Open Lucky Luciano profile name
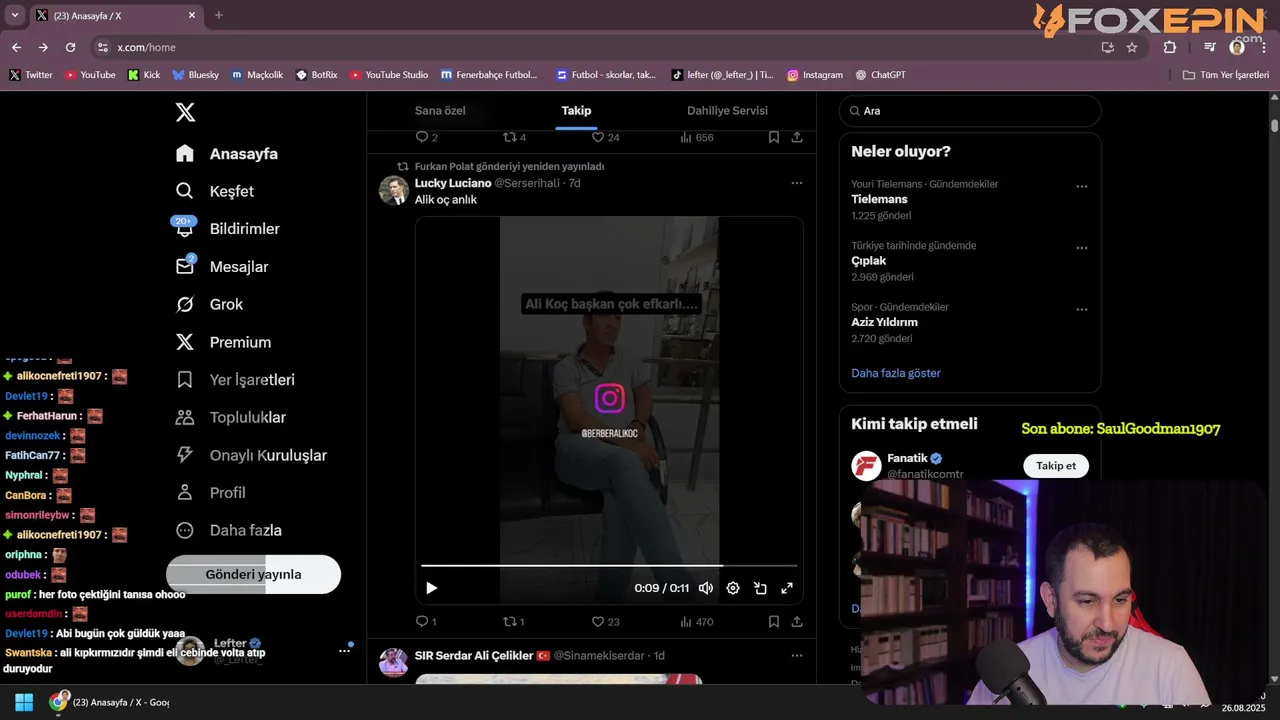Viewport: 1280px width, 720px height. click(453, 183)
